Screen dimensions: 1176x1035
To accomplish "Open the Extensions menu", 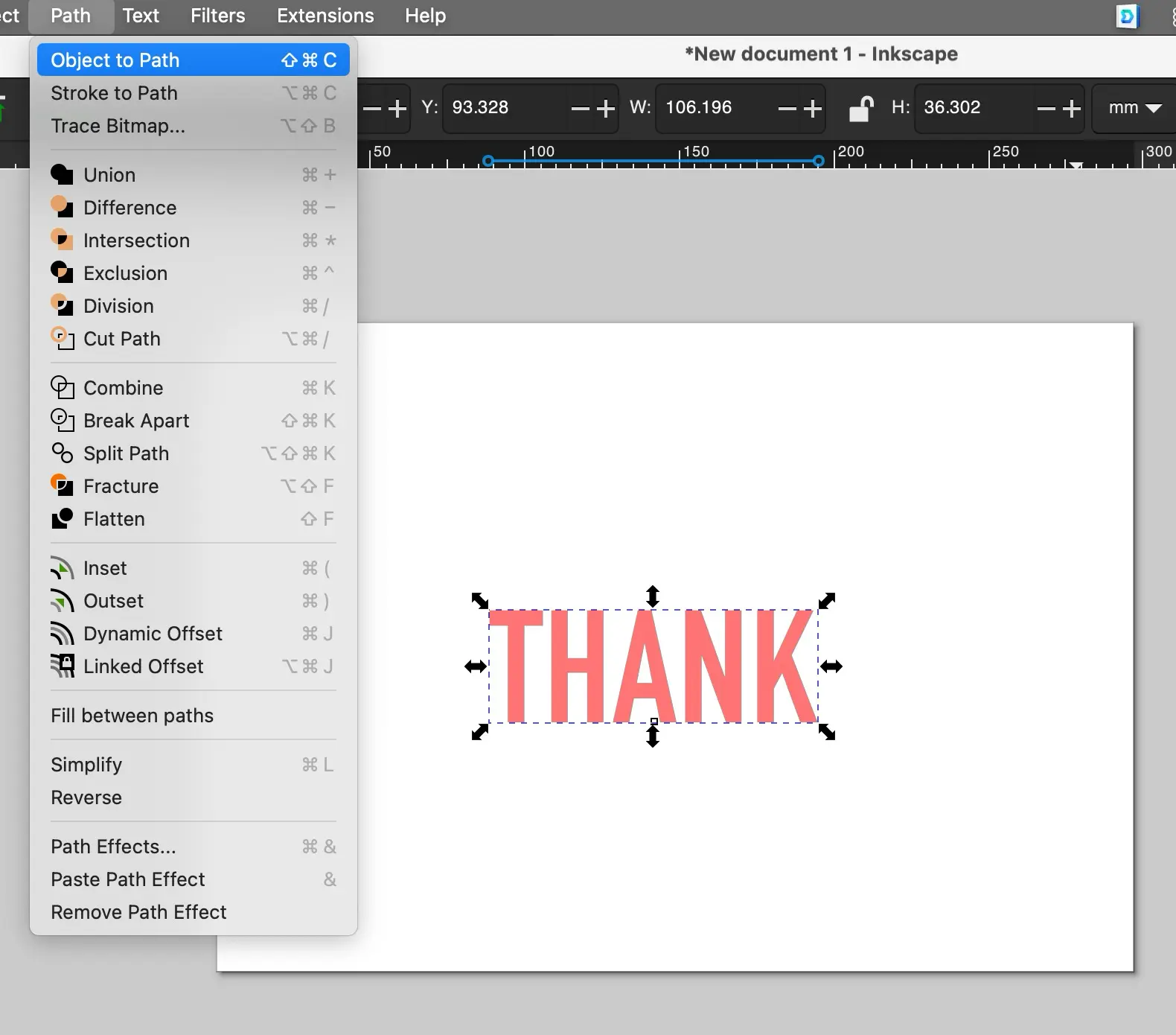I will (325, 16).
